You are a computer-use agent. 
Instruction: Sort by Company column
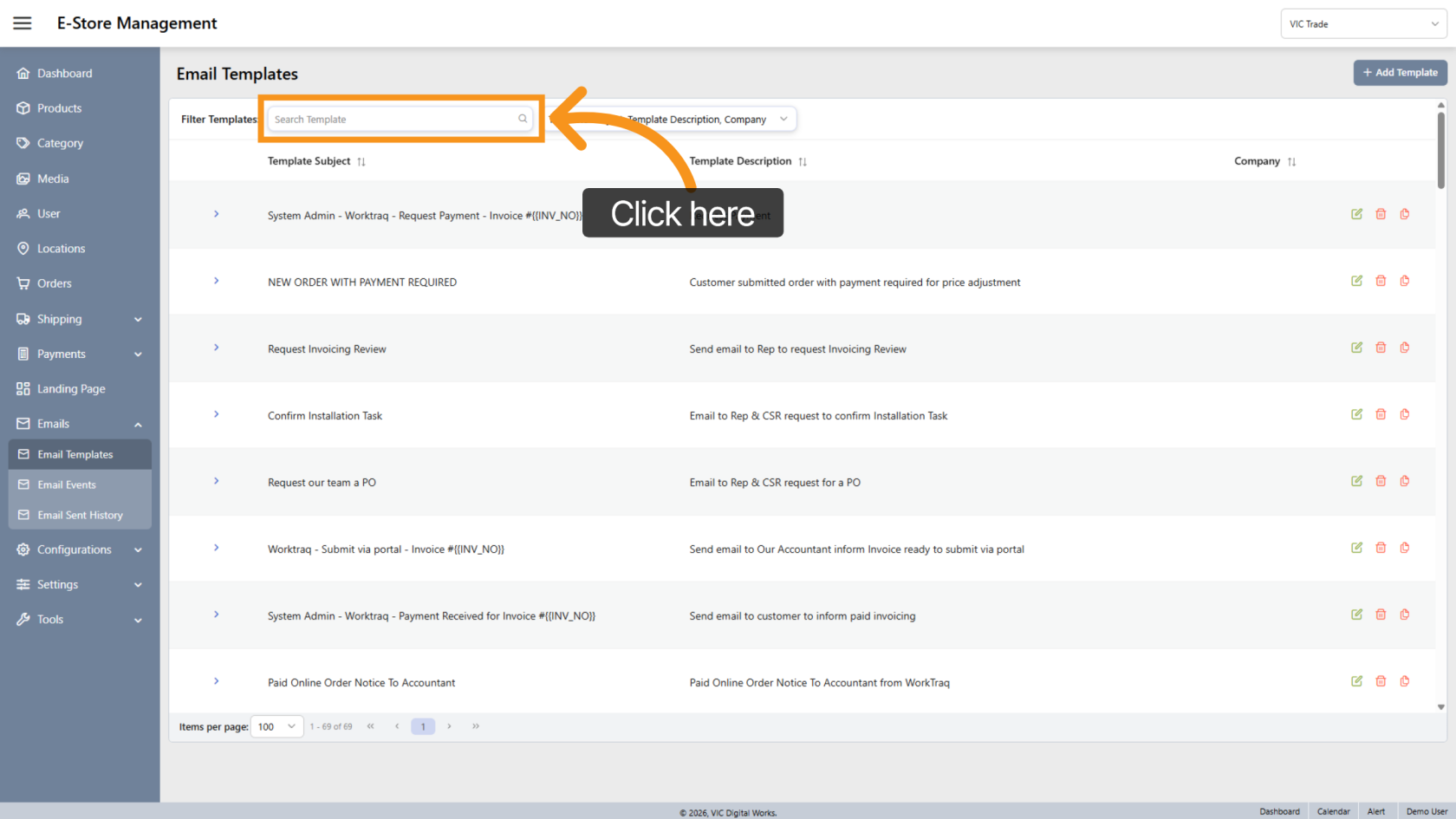point(1291,162)
